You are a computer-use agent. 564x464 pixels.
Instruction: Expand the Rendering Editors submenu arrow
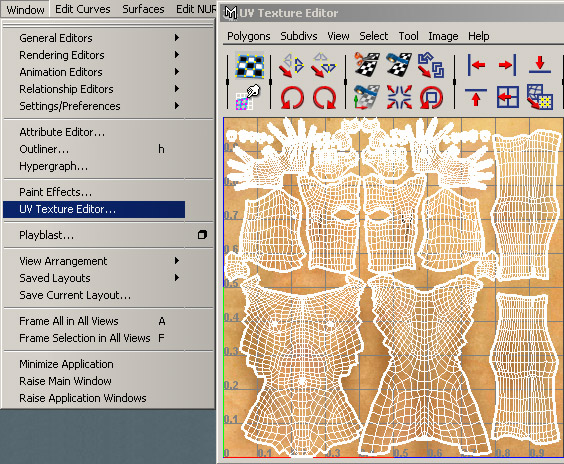[x=177, y=55]
